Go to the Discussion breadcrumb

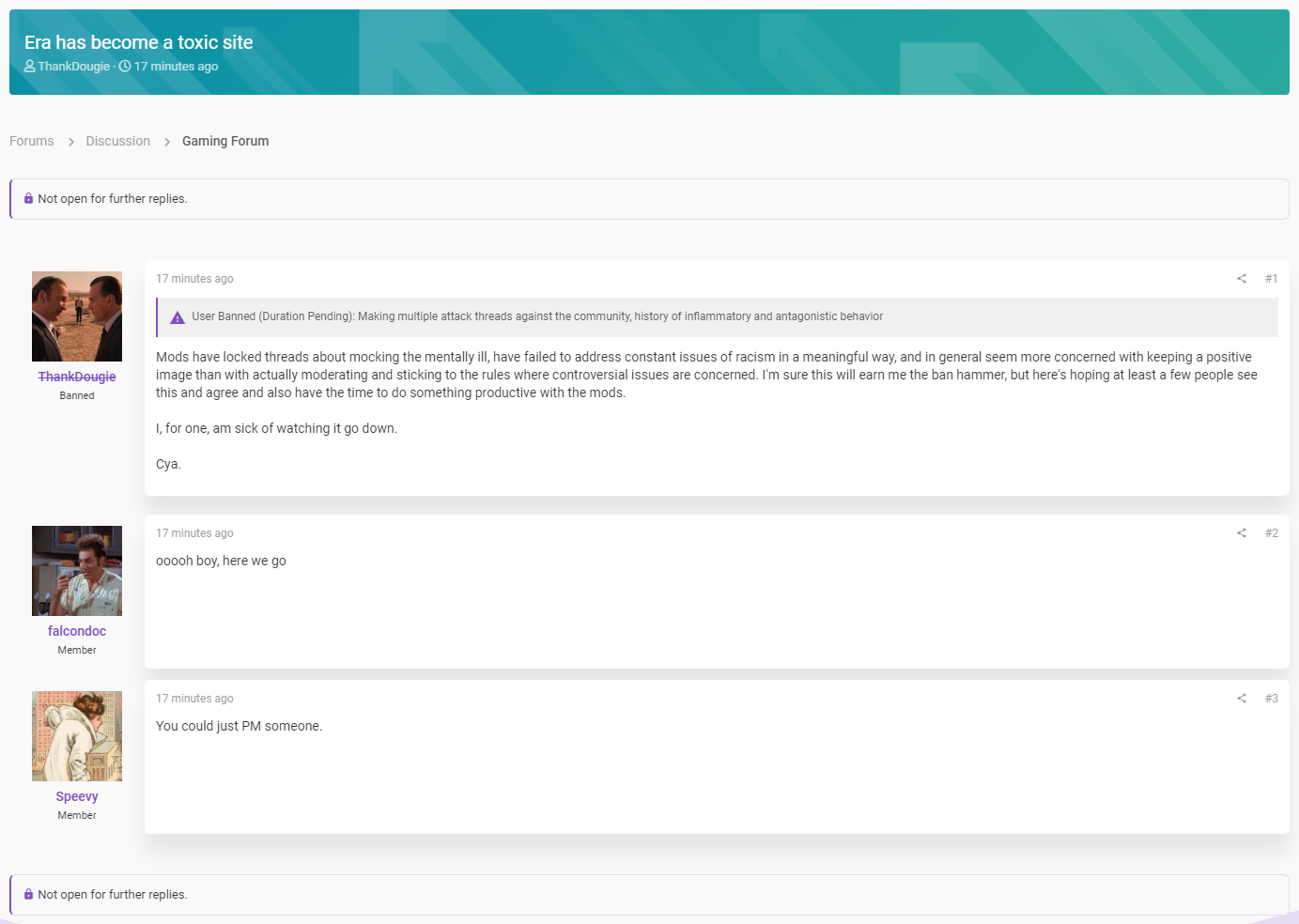coord(118,141)
